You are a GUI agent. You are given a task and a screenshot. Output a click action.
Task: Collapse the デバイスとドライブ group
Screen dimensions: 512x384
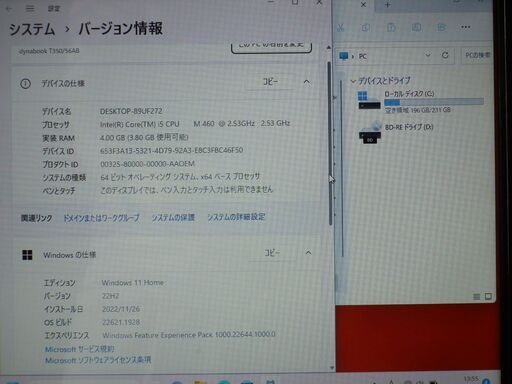pyautogui.click(x=353, y=81)
